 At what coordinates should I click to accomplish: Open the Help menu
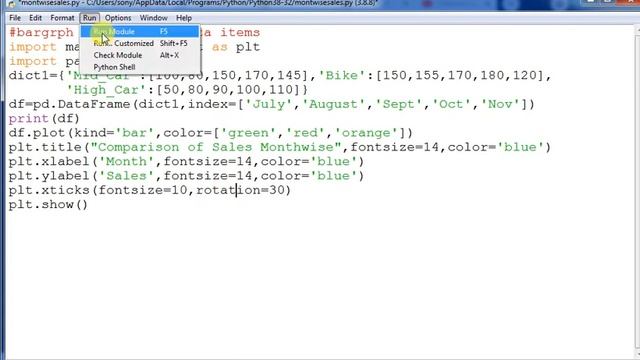[184, 18]
